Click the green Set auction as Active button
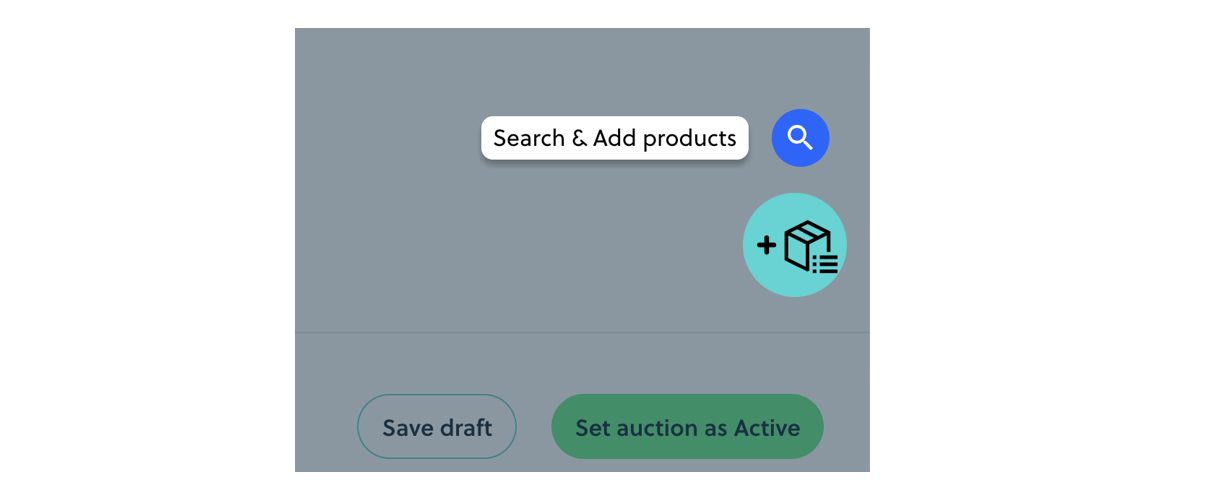 click(x=687, y=427)
